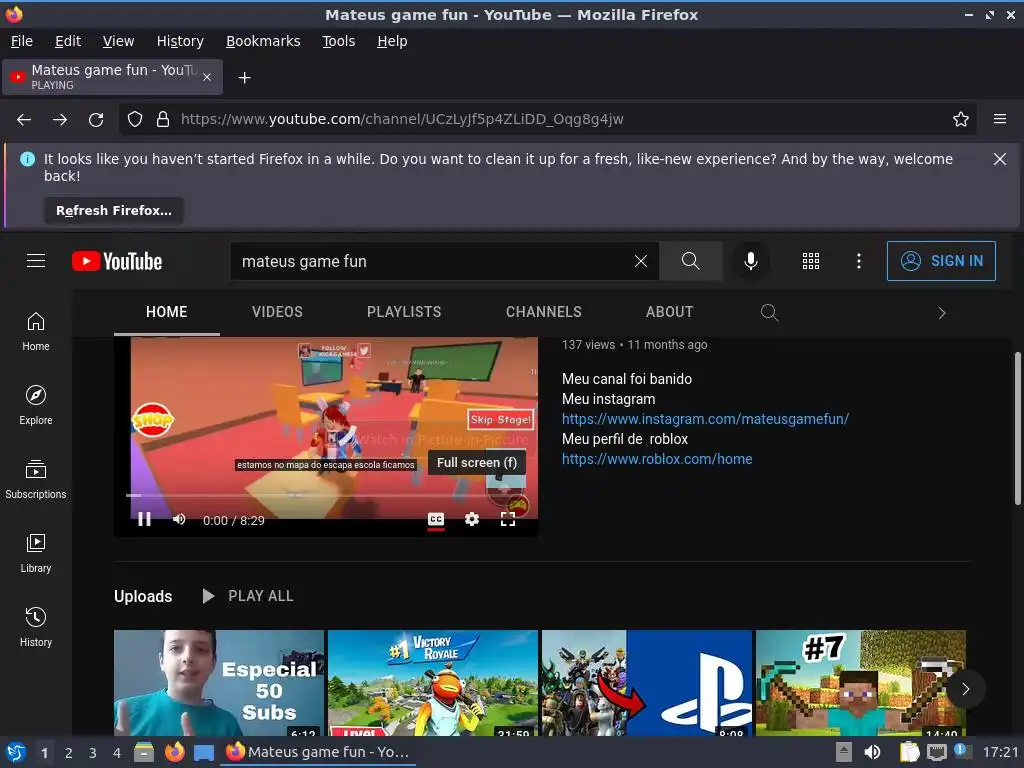Open the History menu
This screenshot has width=1024, height=768.
(180, 41)
